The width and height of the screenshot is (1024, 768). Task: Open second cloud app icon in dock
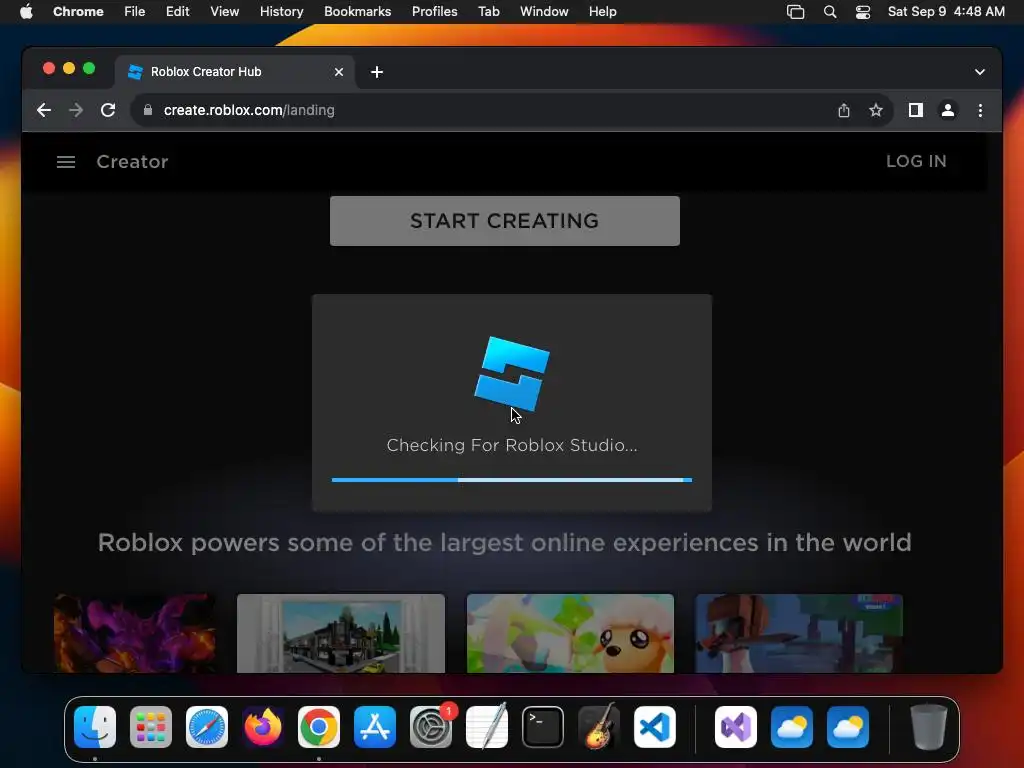(x=848, y=727)
